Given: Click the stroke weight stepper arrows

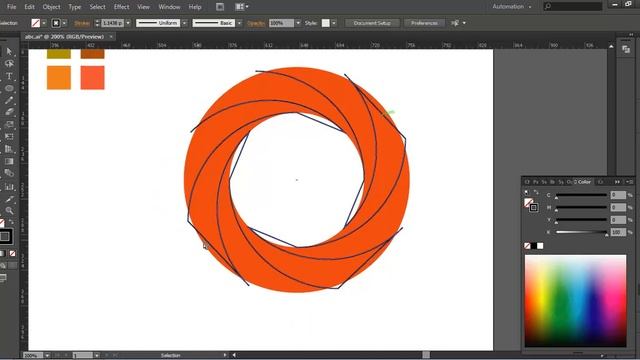Looking at the screenshot, I should click(97, 23).
